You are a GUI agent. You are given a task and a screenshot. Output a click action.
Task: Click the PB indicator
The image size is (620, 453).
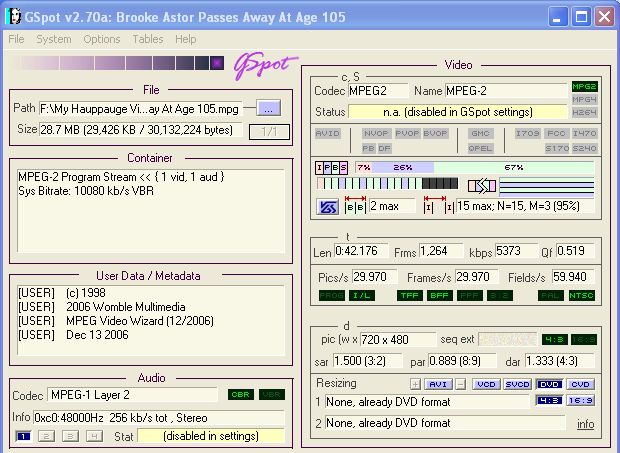pos(368,148)
